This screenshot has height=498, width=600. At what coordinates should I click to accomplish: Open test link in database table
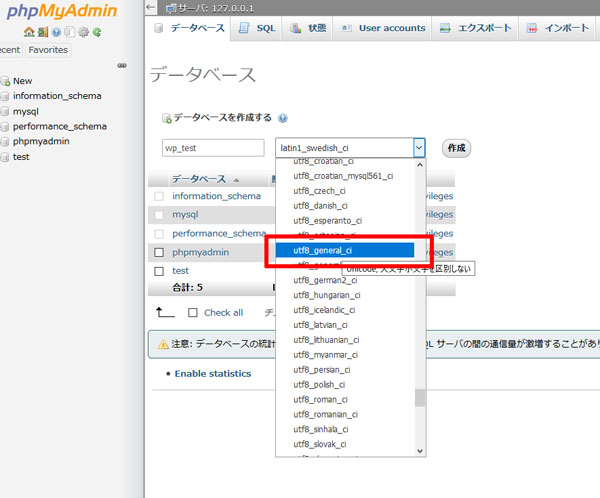click(x=181, y=271)
